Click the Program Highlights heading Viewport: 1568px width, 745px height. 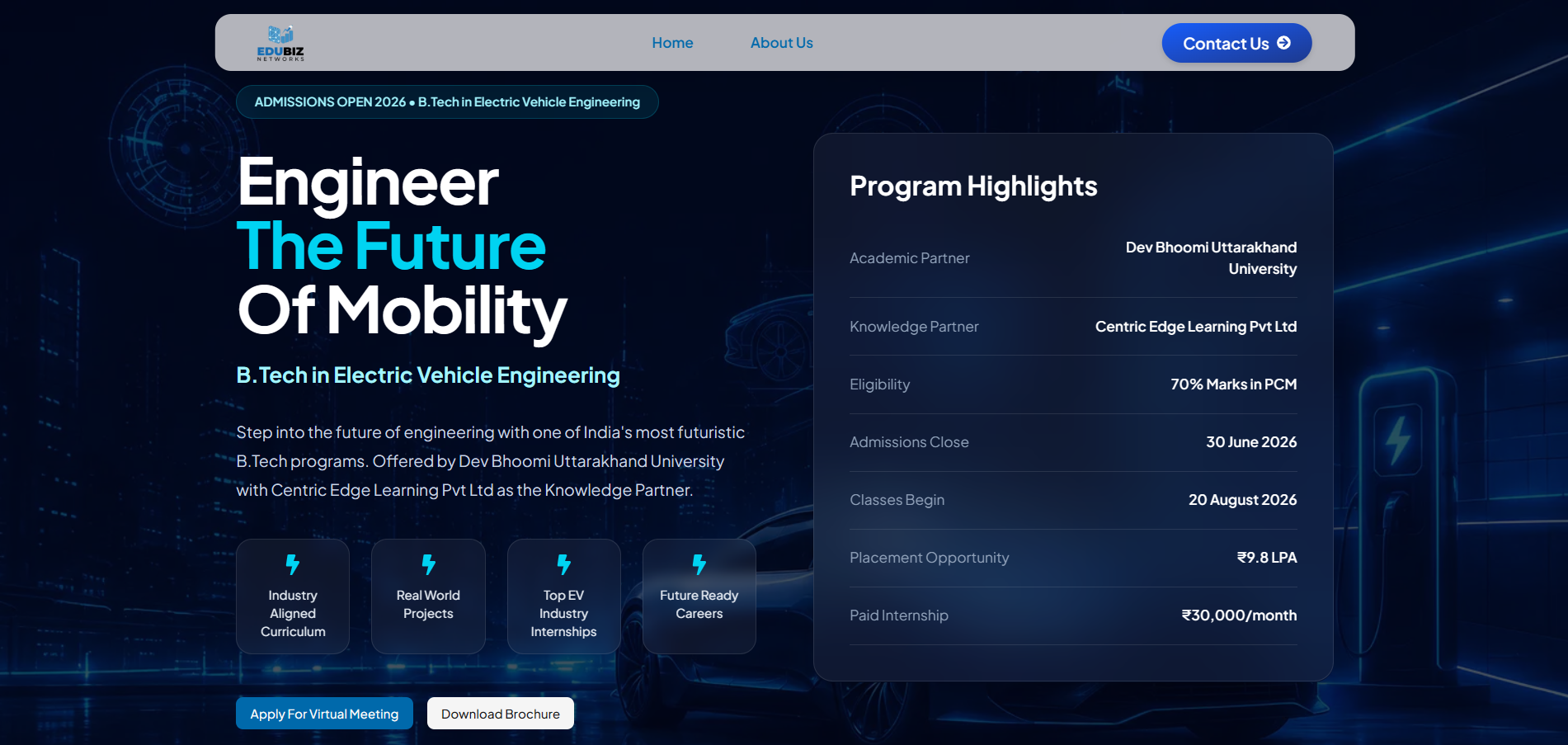coord(973,186)
